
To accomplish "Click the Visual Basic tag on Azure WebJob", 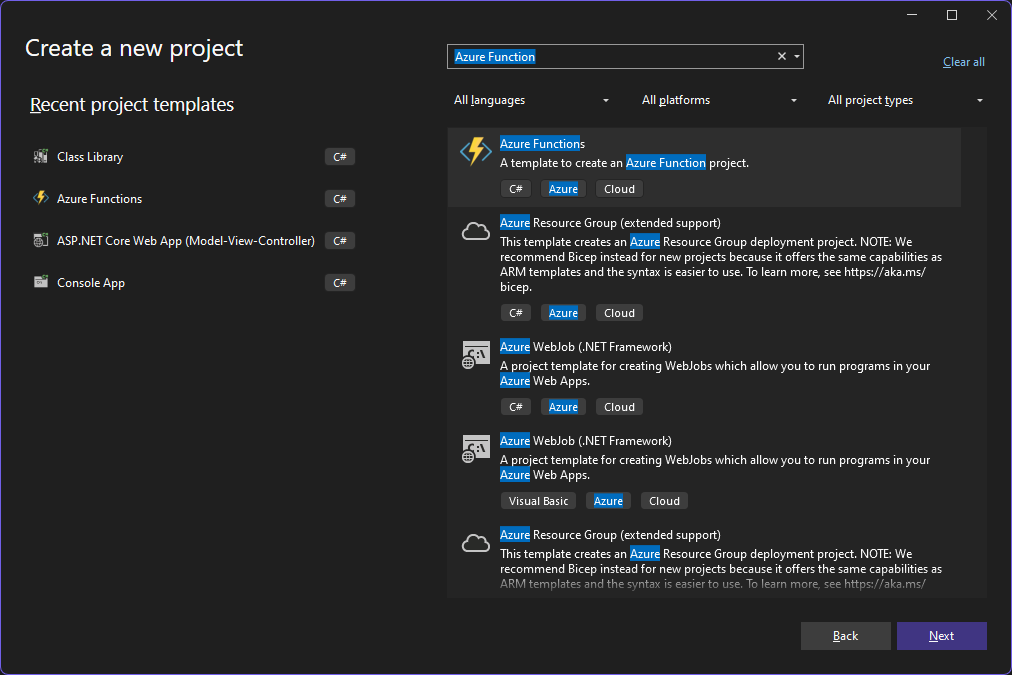I will pos(538,501).
